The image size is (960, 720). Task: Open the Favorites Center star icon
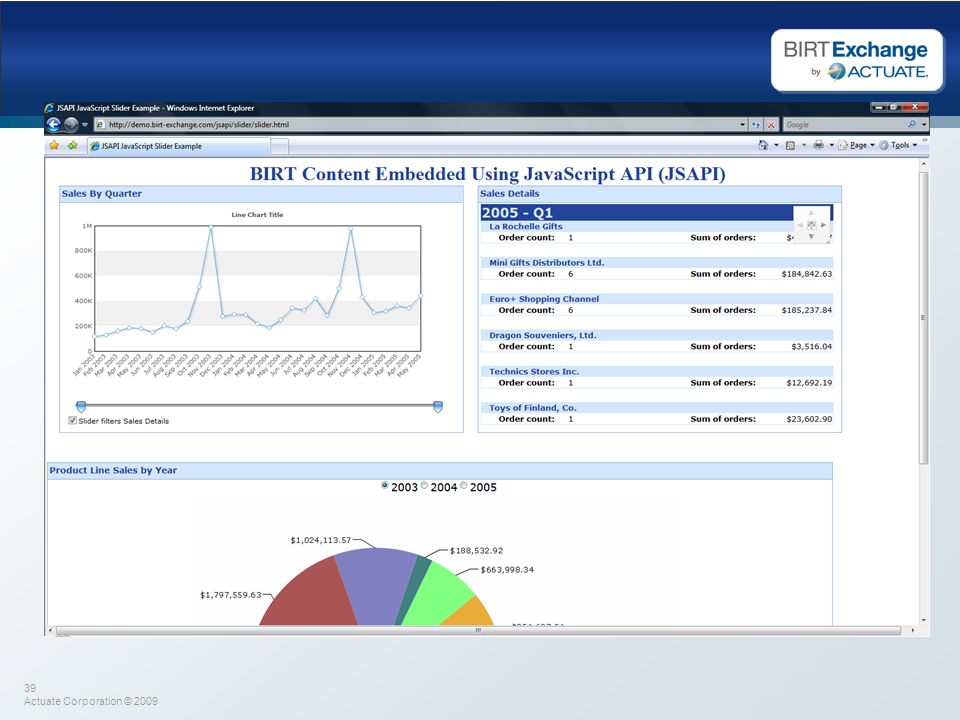[x=54, y=146]
